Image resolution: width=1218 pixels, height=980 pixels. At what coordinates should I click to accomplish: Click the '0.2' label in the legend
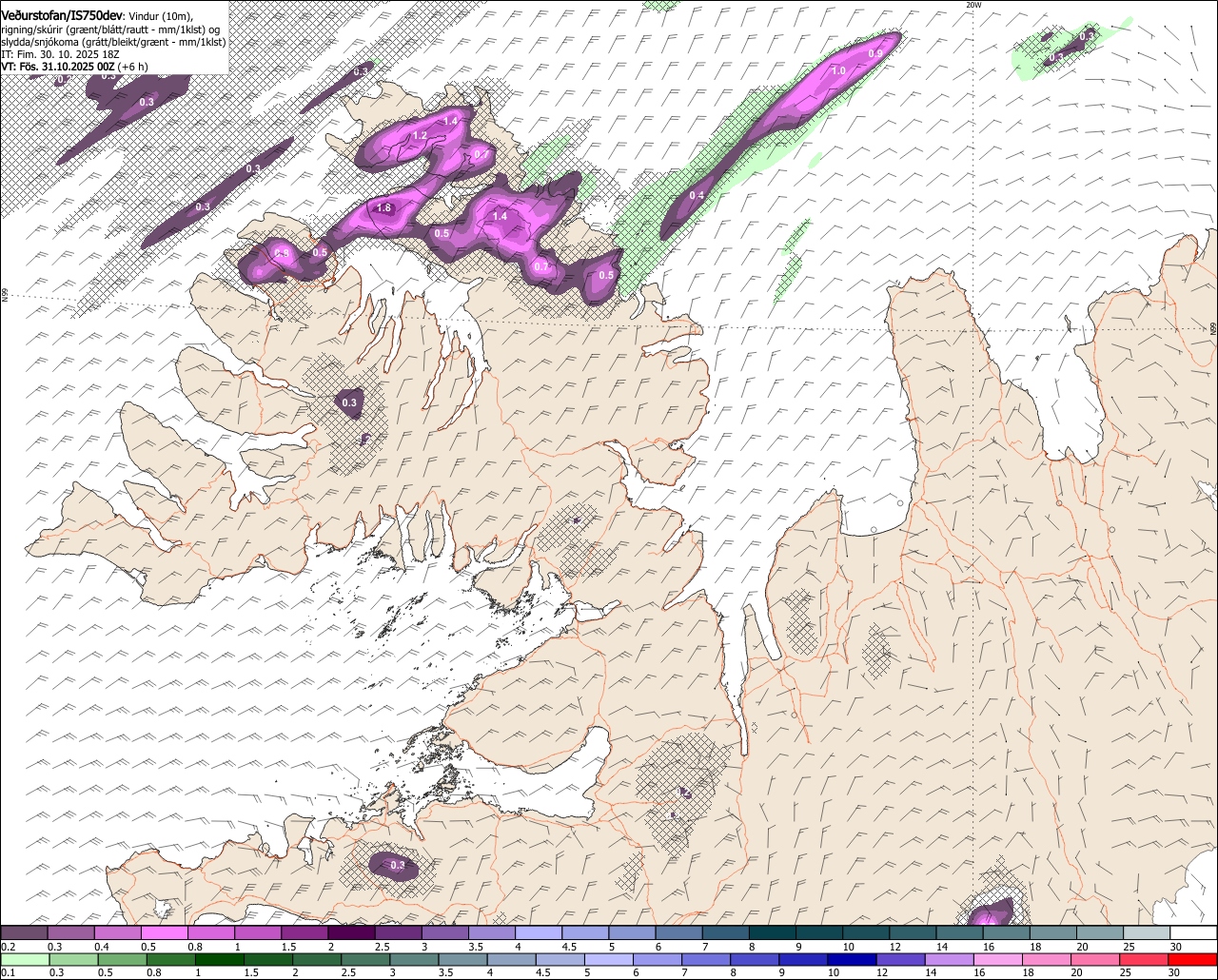point(8,947)
